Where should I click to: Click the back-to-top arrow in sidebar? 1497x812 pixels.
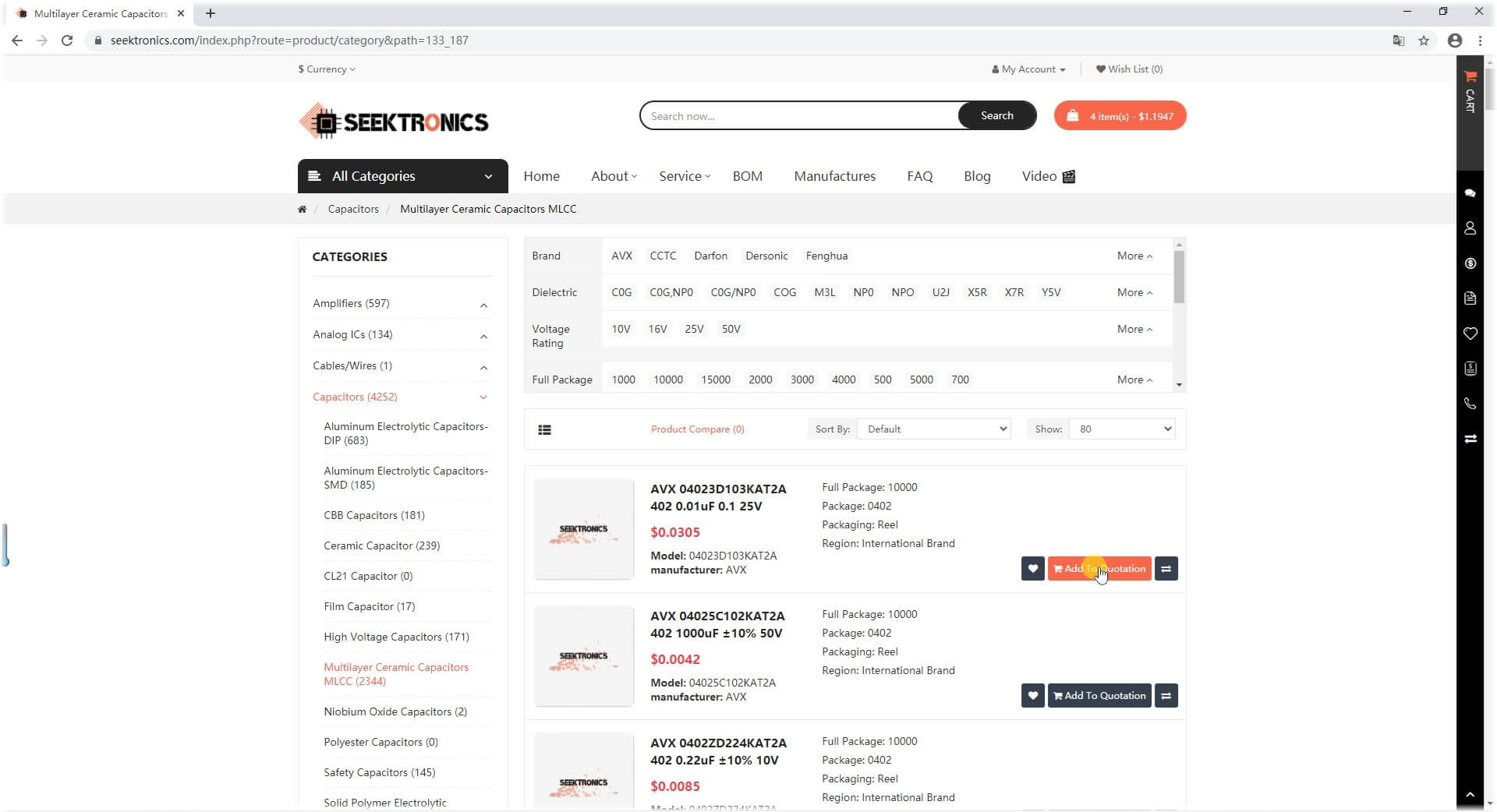(1470, 795)
